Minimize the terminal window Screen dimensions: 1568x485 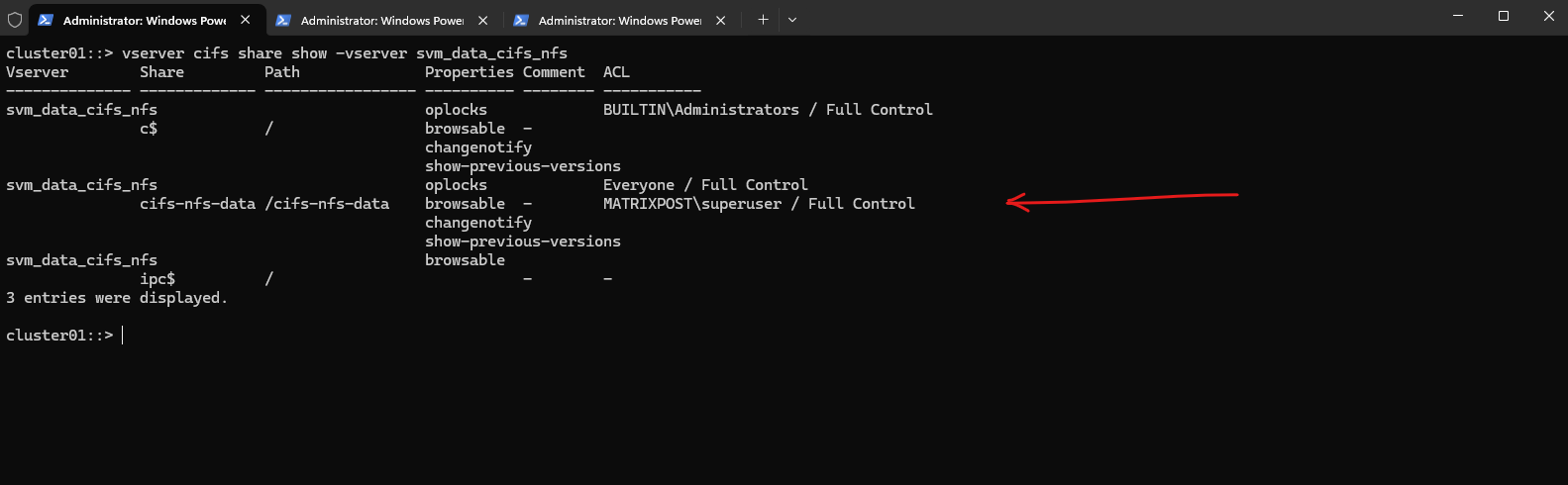click(1458, 16)
